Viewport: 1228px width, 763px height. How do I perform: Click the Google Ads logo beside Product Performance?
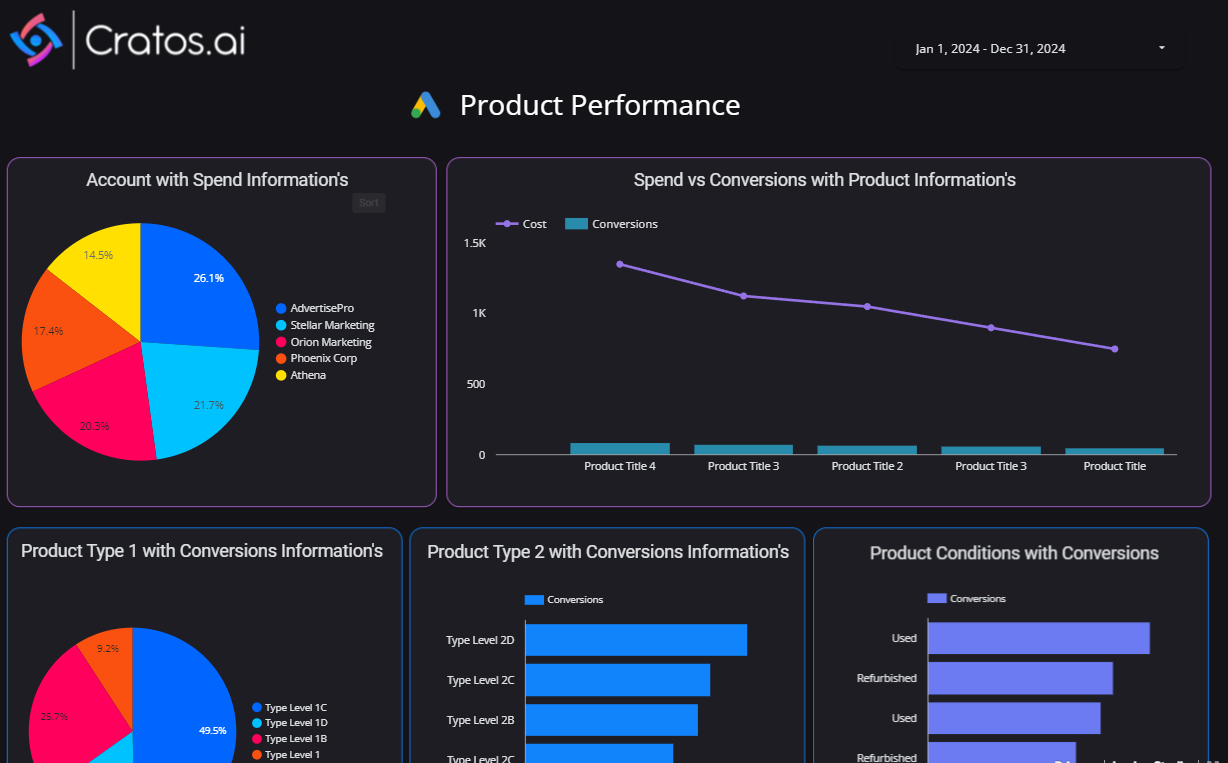point(426,105)
